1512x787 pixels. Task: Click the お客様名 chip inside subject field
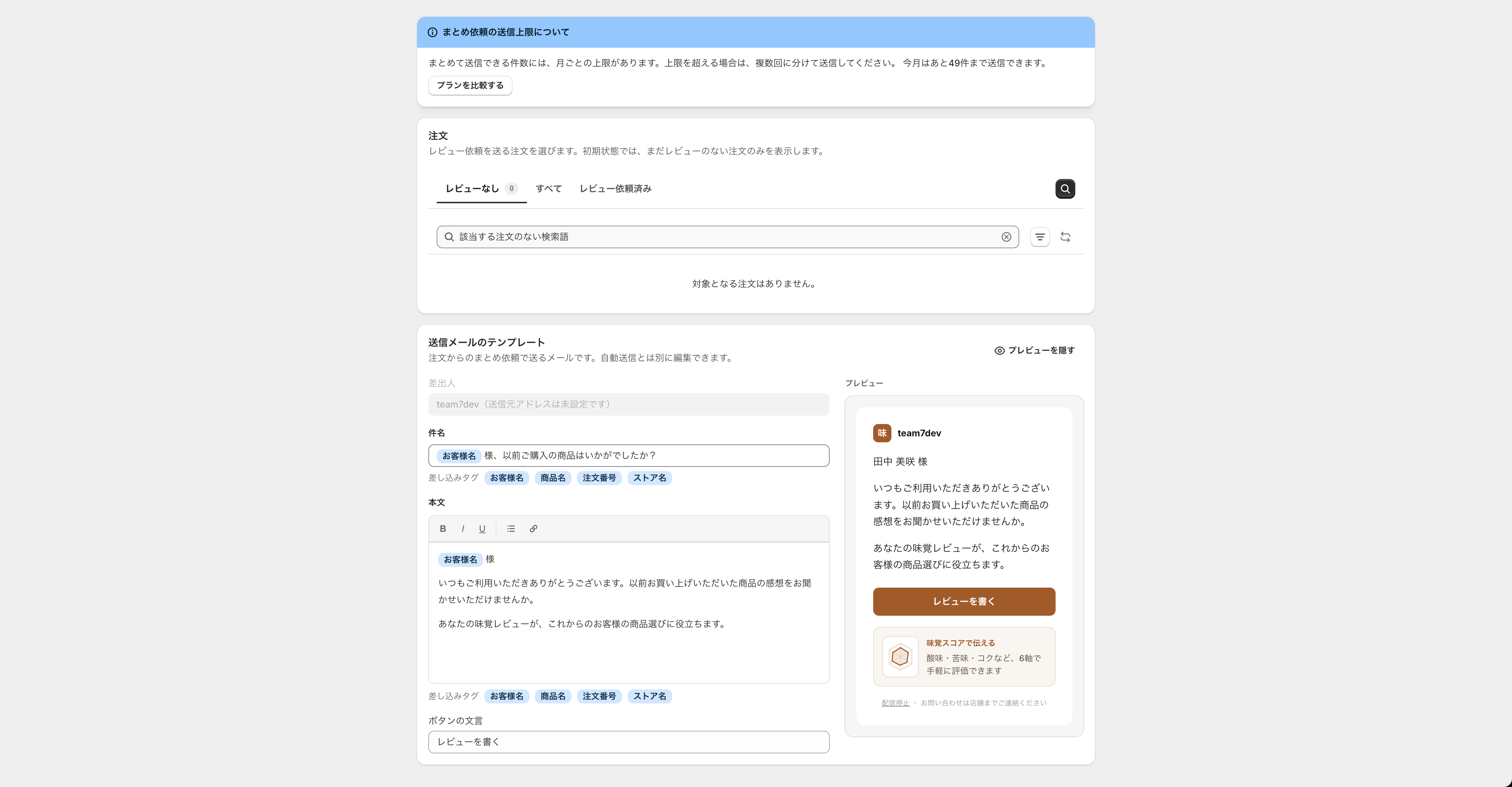(x=459, y=456)
